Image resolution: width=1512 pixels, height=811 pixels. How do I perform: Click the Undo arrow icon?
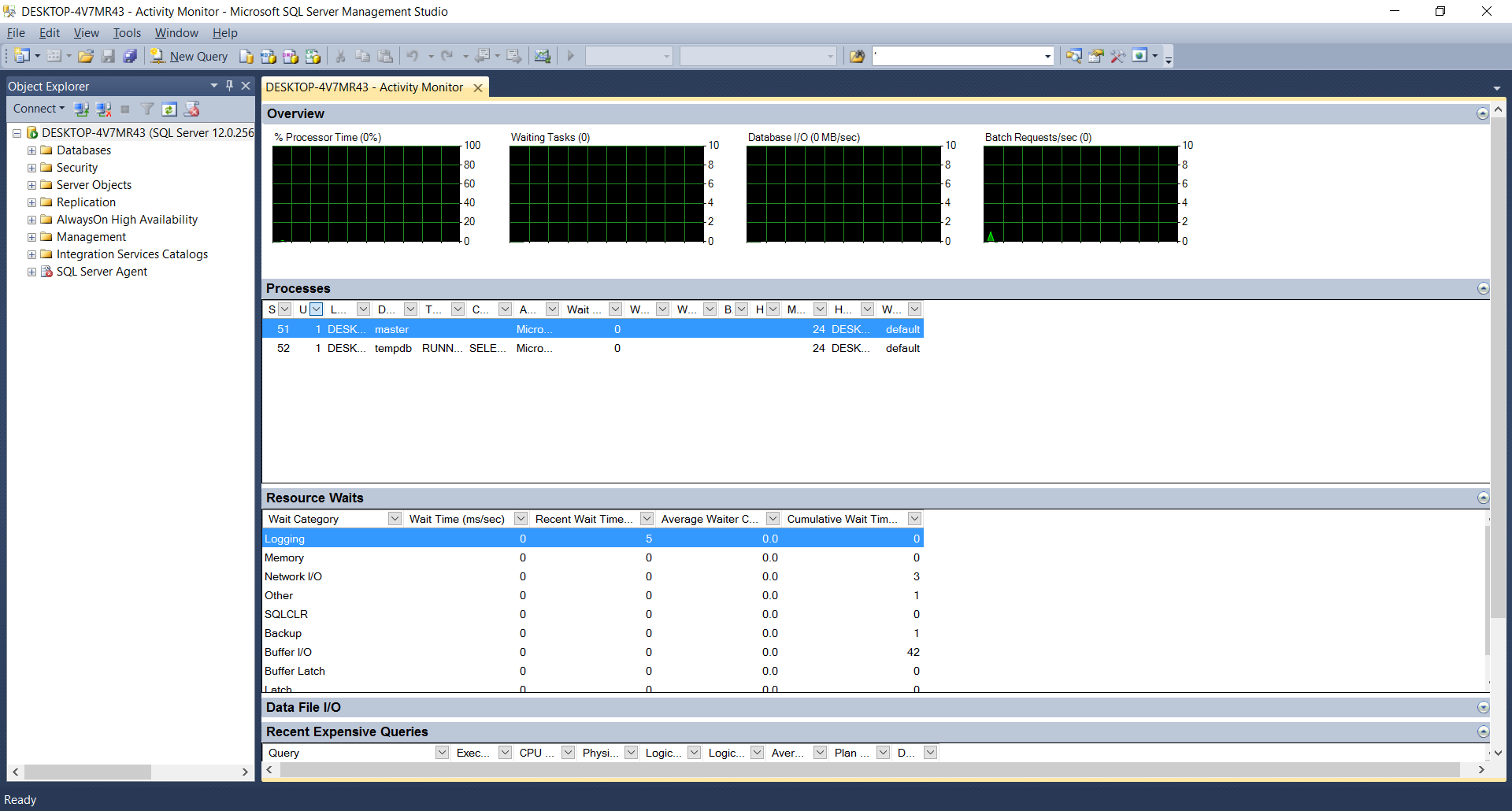click(x=412, y=56)
